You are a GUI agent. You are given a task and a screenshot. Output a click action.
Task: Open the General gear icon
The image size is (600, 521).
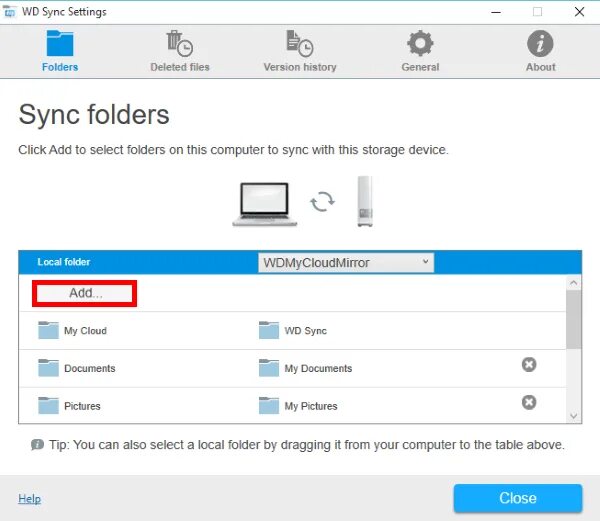420,43
